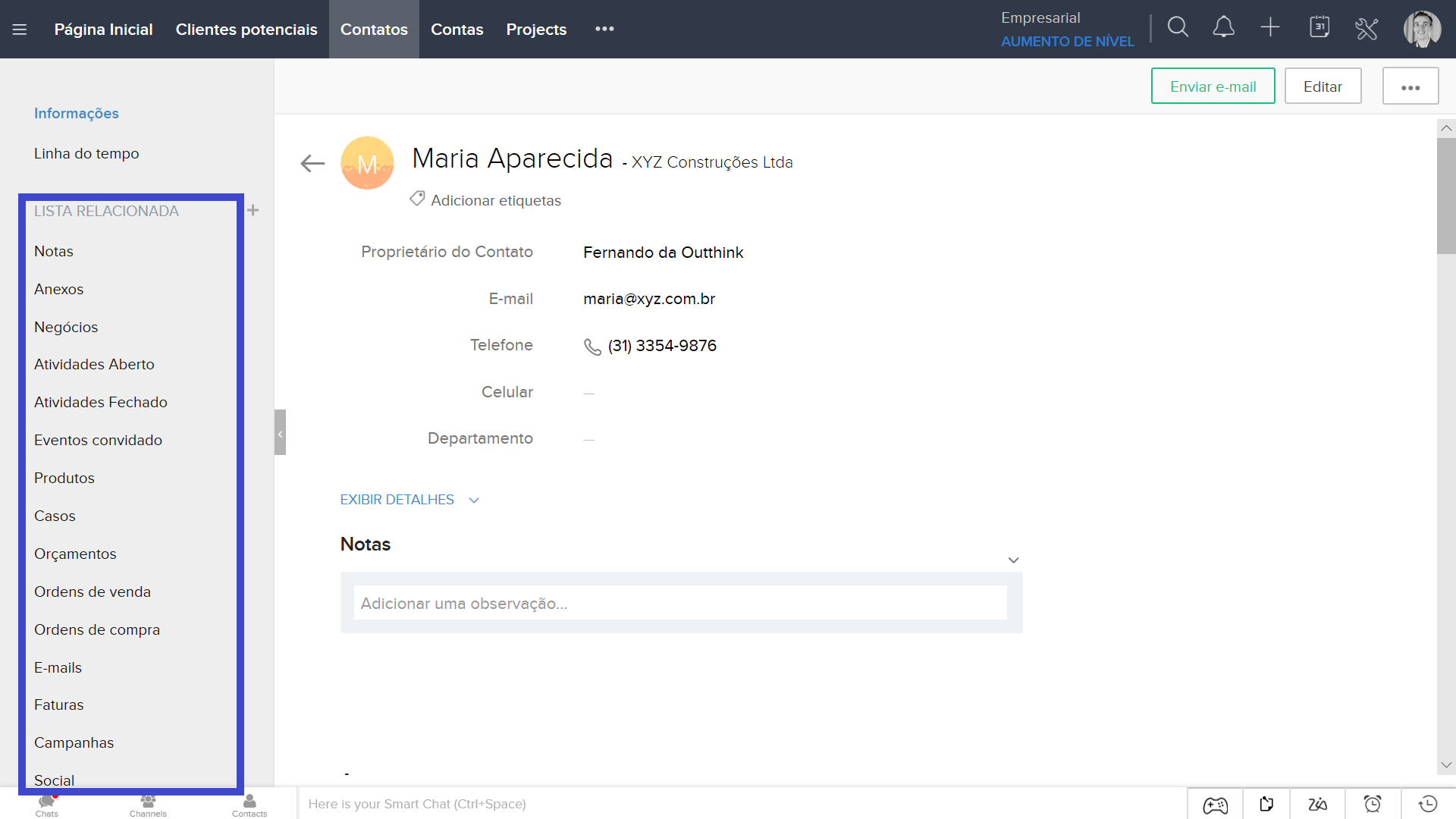The image size is (1456, 819).
Task: Collapse the left sidebar panel handle
Action: pos(280,433)
